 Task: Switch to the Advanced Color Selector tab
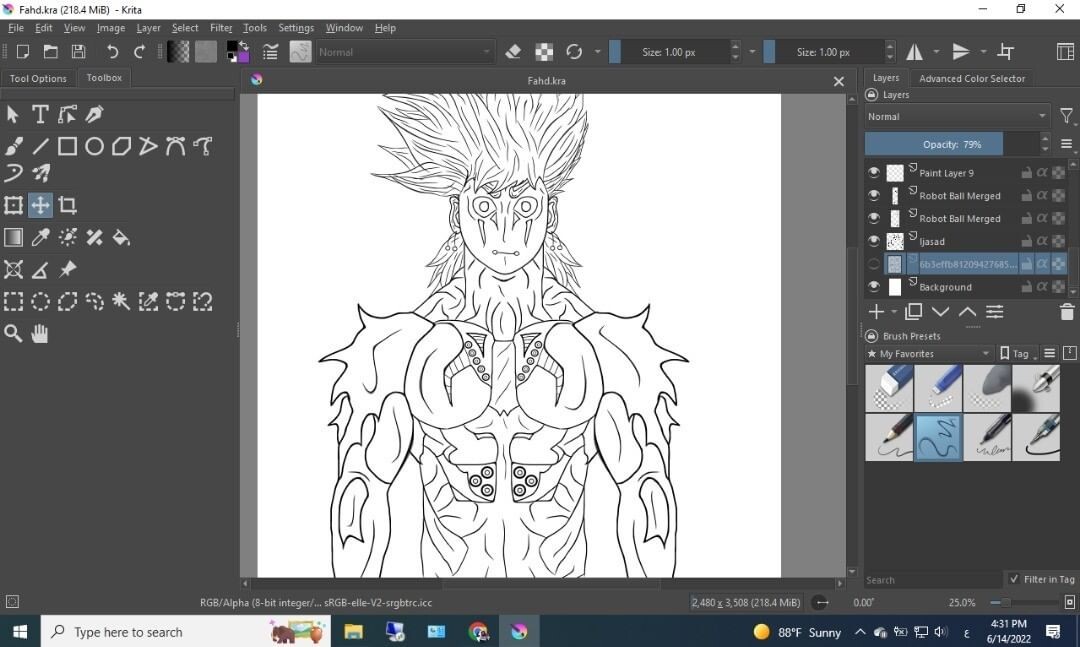[972, 78]
